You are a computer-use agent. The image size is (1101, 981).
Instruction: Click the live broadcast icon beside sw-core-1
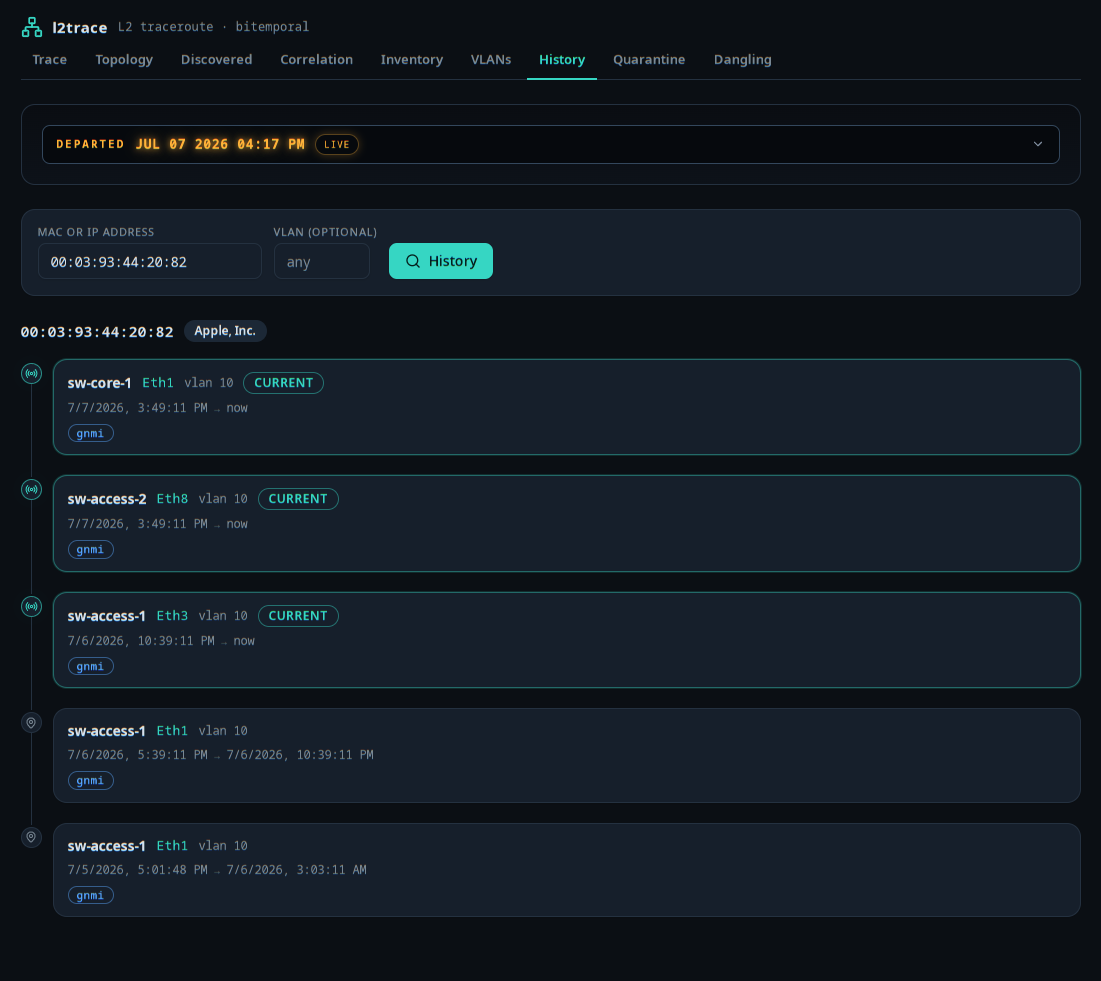(32, 374)
